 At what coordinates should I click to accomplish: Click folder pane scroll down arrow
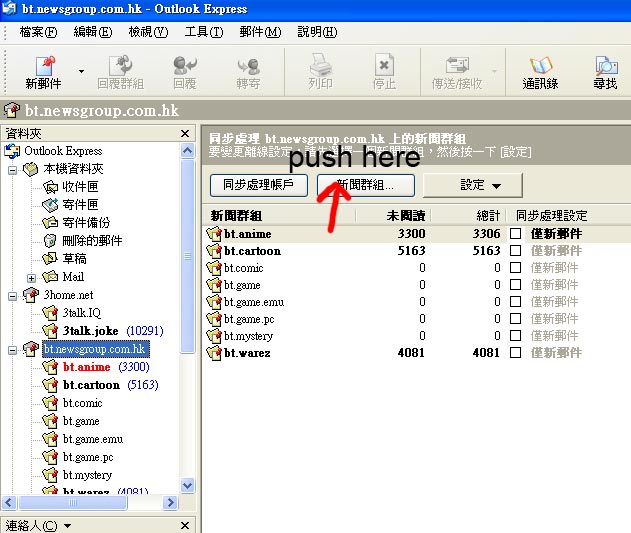[188, 485]
